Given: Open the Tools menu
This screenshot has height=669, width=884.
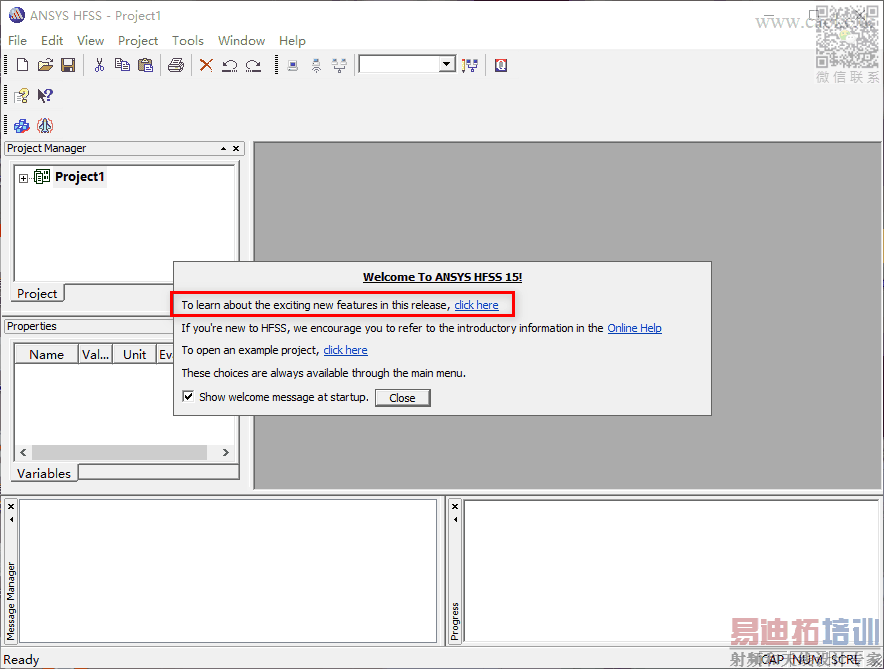Looking at the screenshot, I should click(188, 41).
